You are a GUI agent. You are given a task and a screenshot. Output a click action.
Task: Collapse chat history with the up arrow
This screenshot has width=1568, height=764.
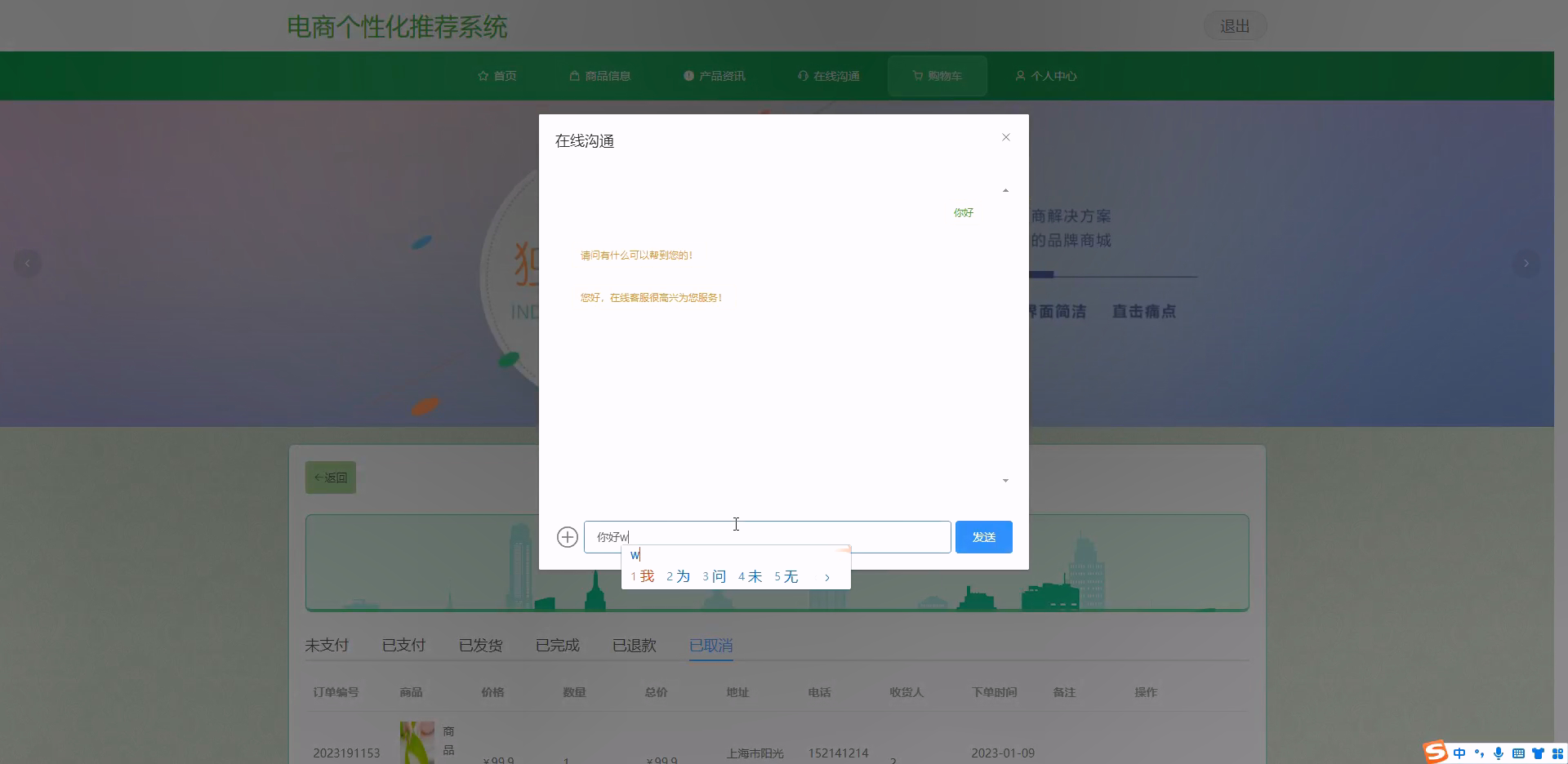tap(1005, 189)
